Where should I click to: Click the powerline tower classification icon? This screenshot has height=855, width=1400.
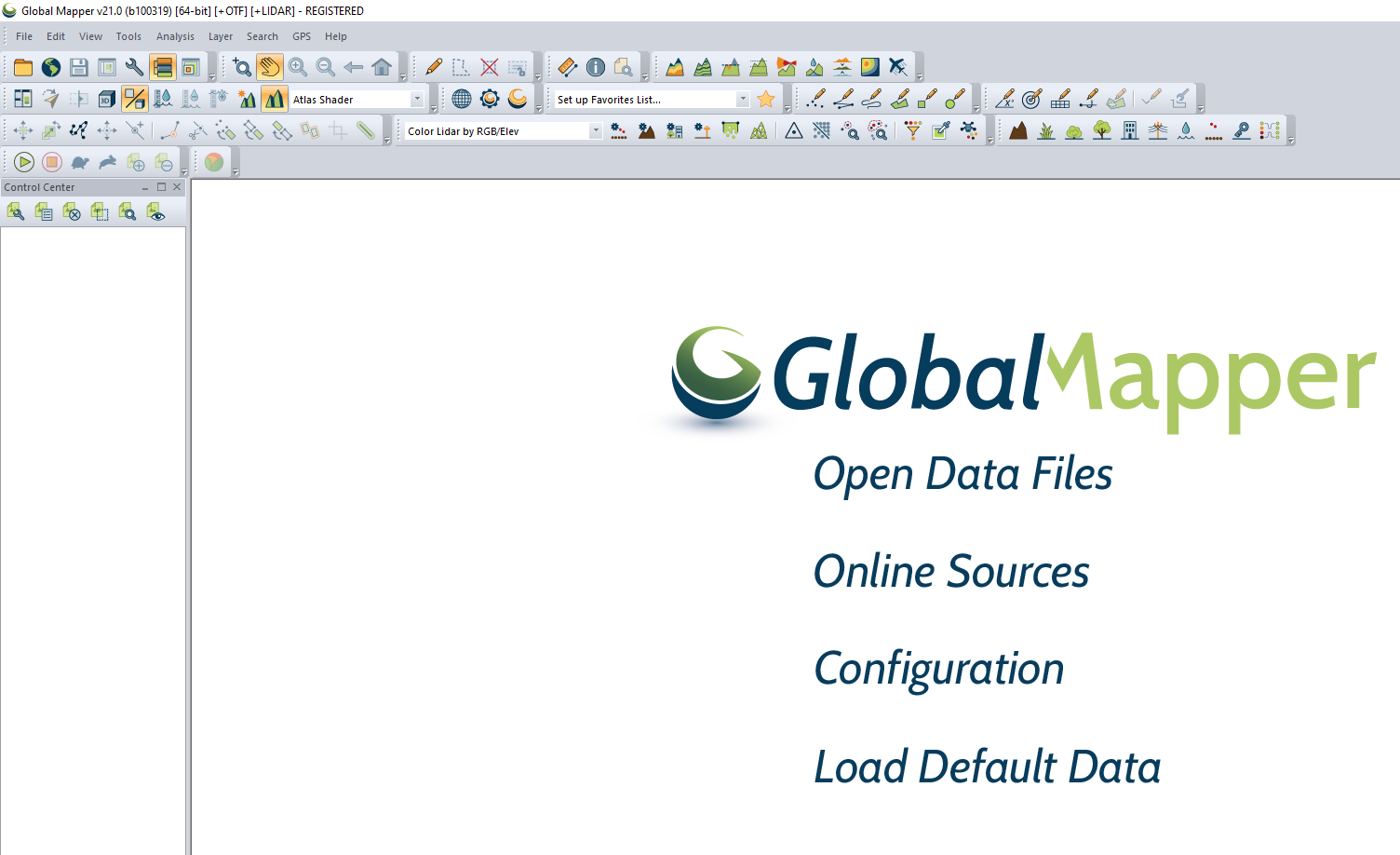click(1158, 130)
